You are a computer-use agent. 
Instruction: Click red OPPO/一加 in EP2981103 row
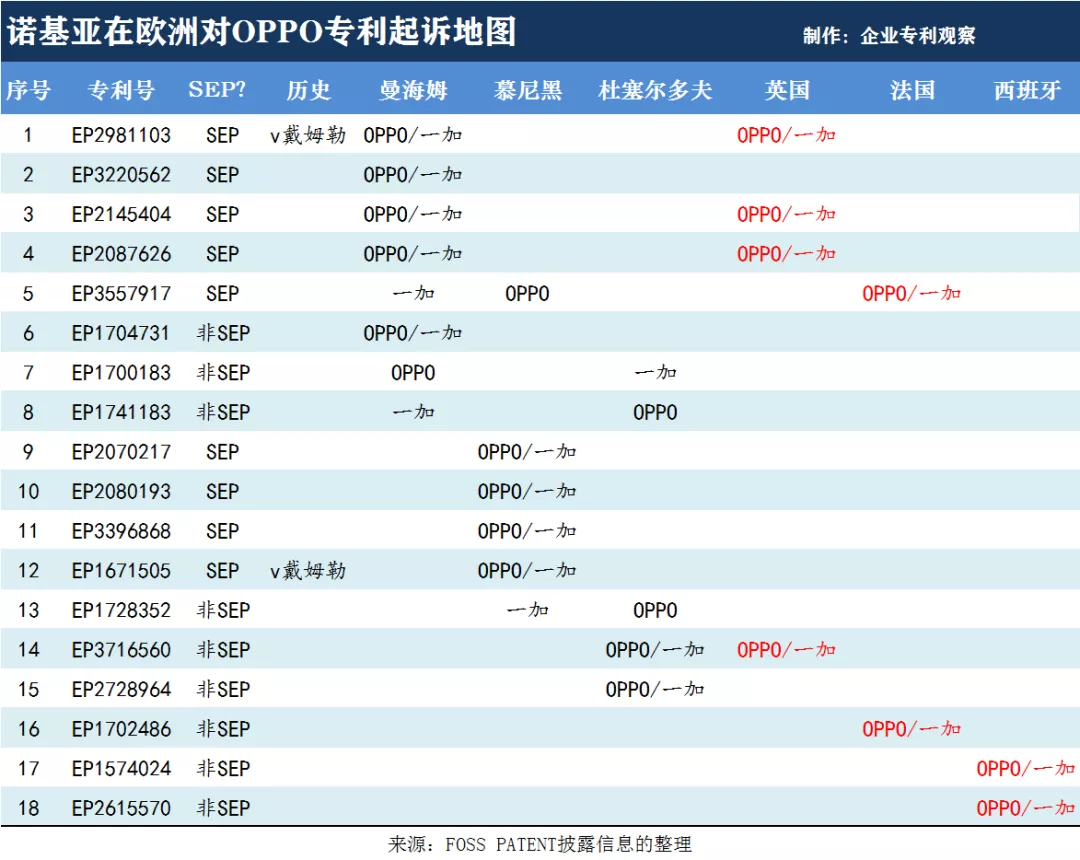pos(786,135)
